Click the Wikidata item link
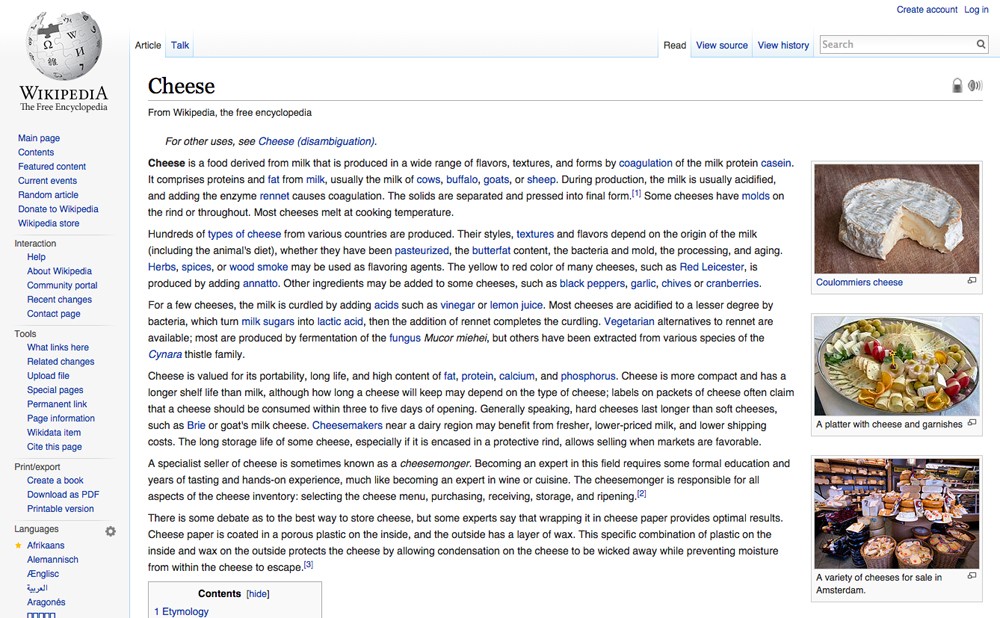The width and height of the screenshot is (1000, 618). [54, 432]
